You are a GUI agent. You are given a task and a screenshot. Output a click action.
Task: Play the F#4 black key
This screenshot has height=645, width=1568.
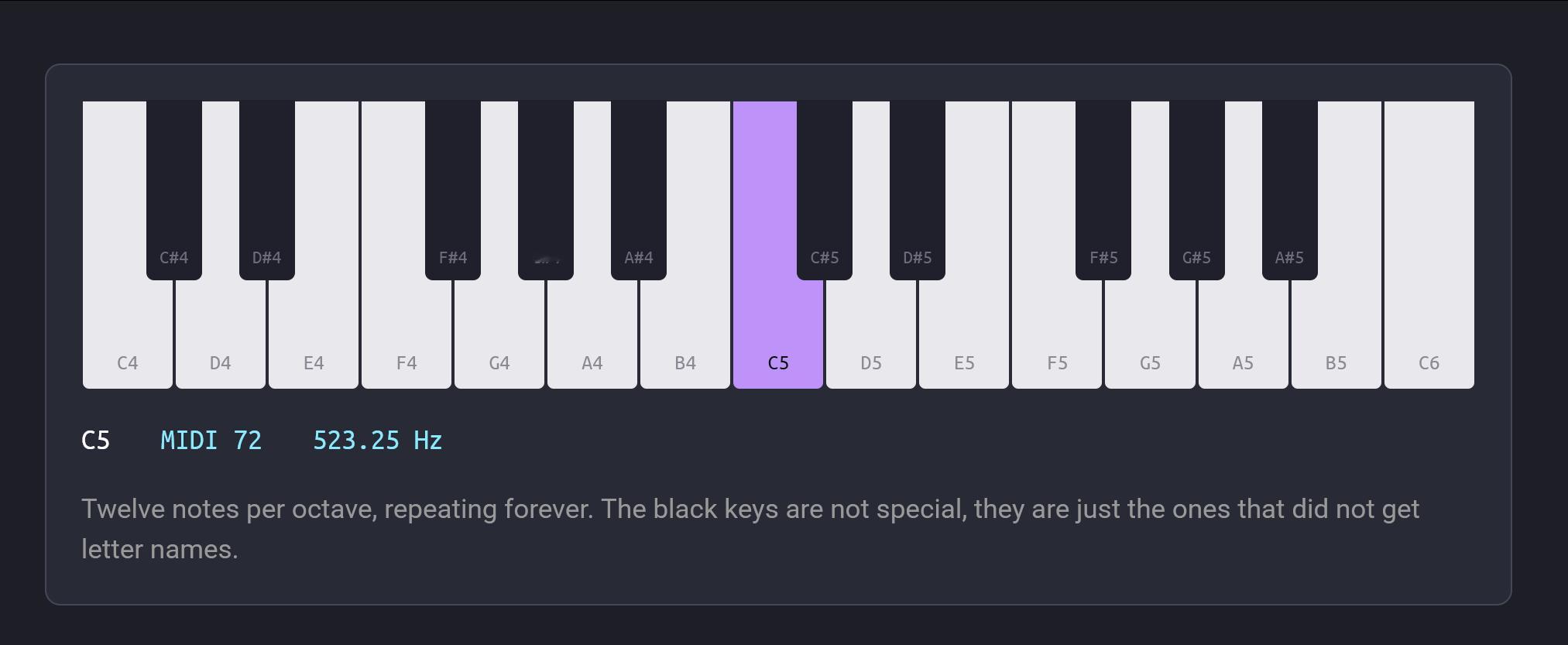[453, 190]
